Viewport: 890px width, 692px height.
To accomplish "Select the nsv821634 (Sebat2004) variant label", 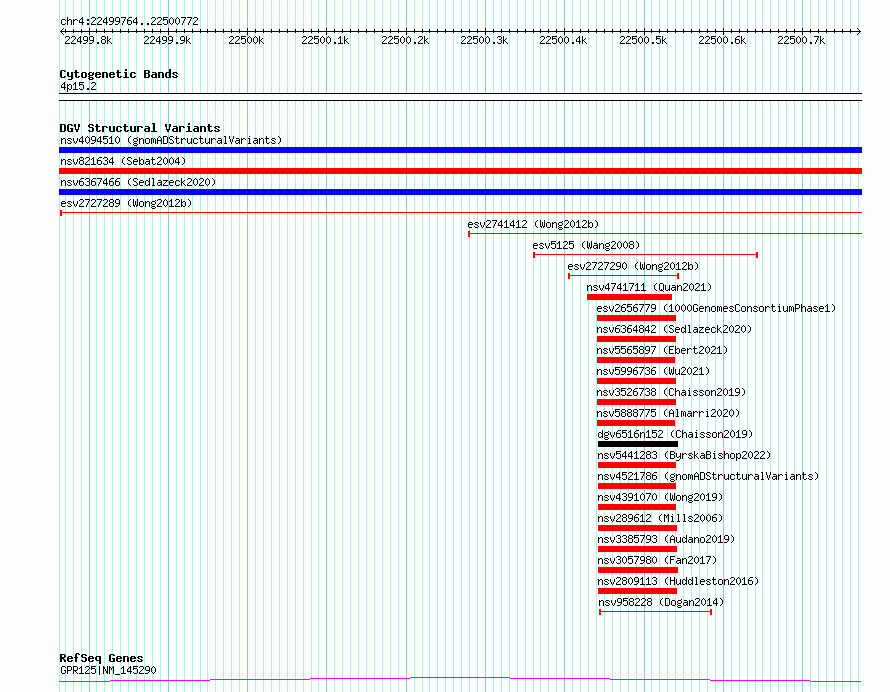I will coord(123,161).
